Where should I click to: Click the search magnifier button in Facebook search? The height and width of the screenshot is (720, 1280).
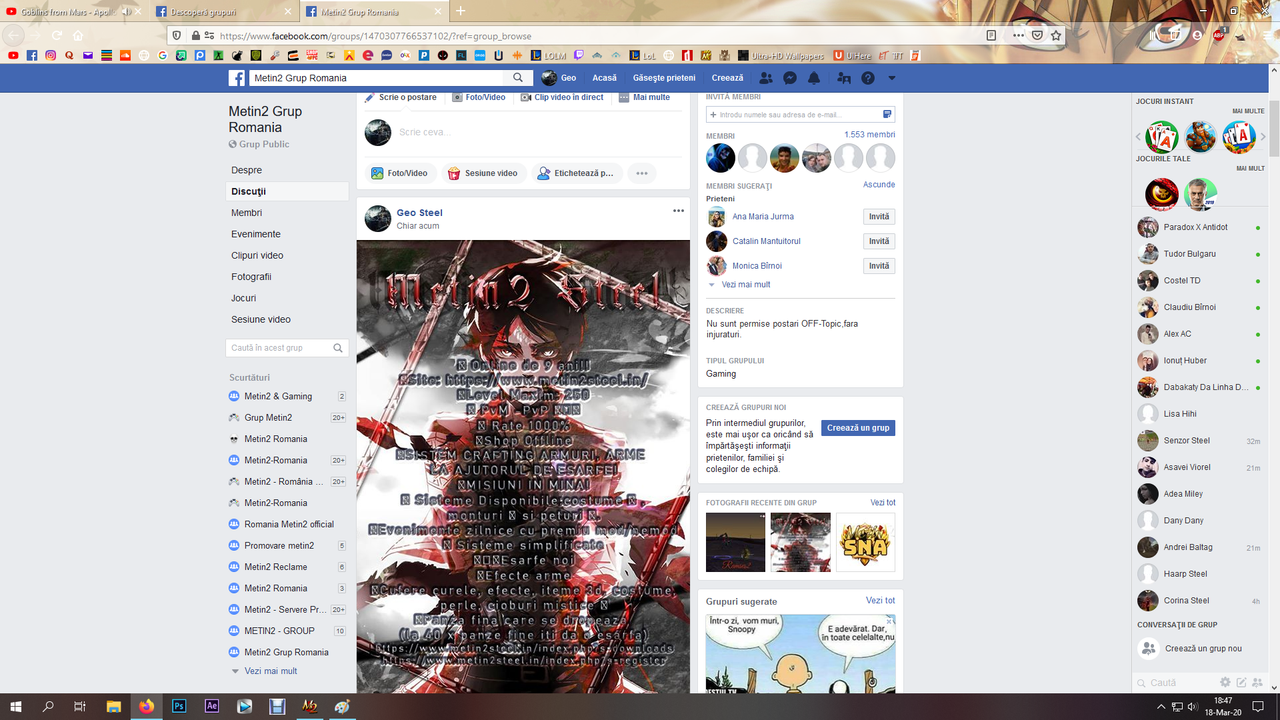coord(518,78)
